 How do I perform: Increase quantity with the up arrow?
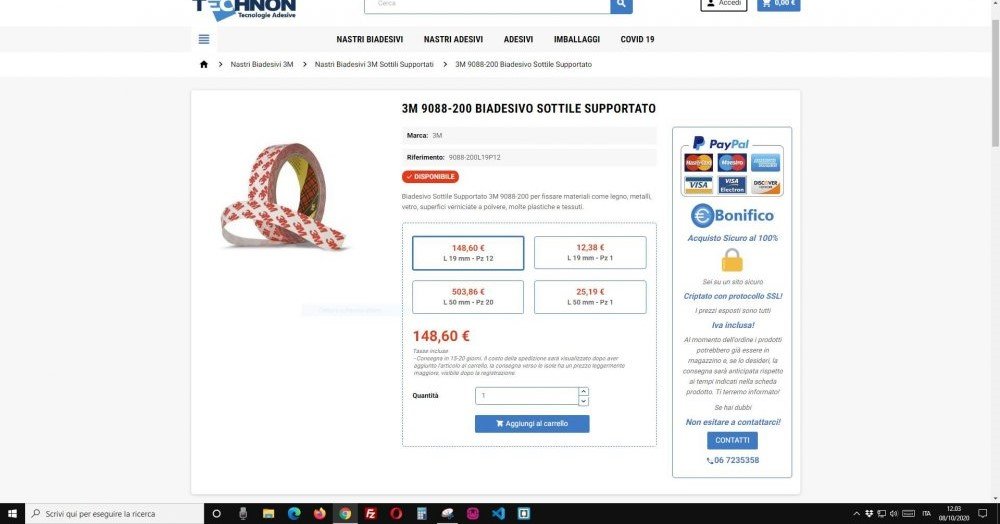click(x=584, y=391)
